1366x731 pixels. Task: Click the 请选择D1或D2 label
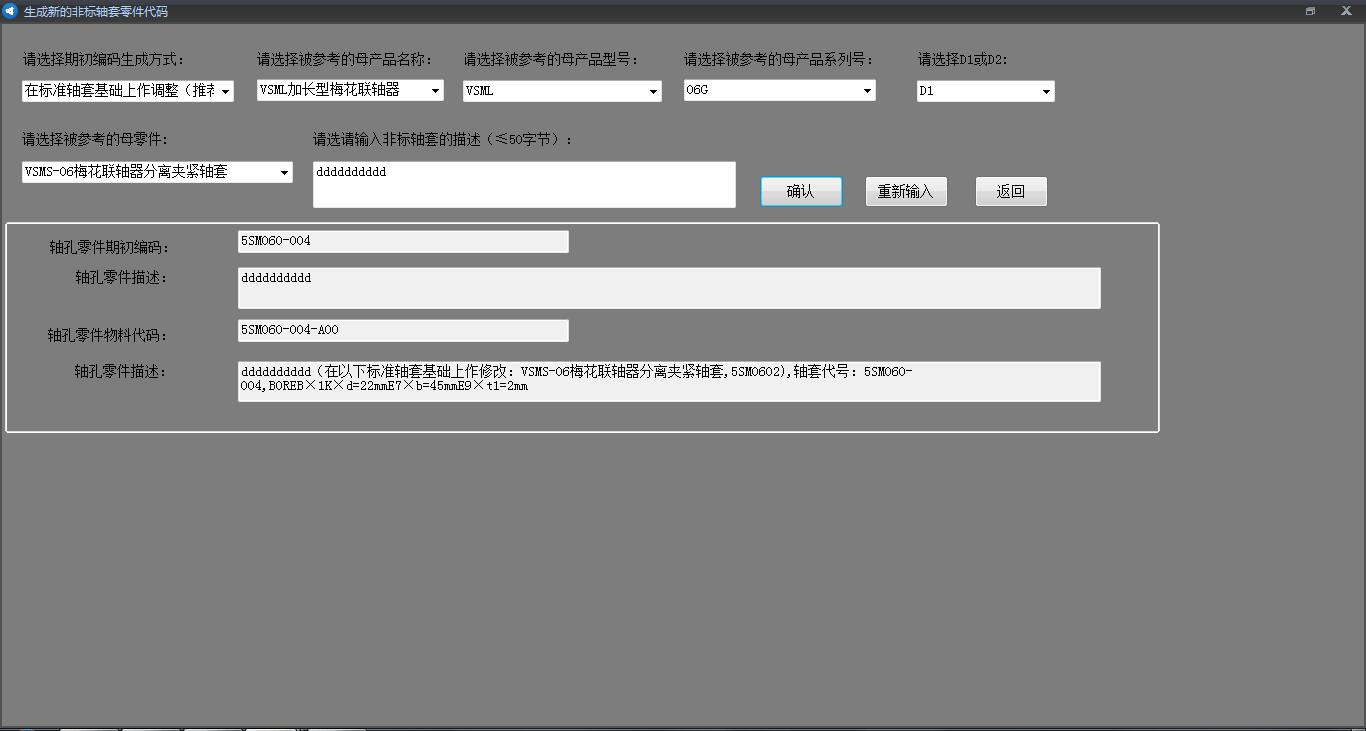[x=962, y=60]
